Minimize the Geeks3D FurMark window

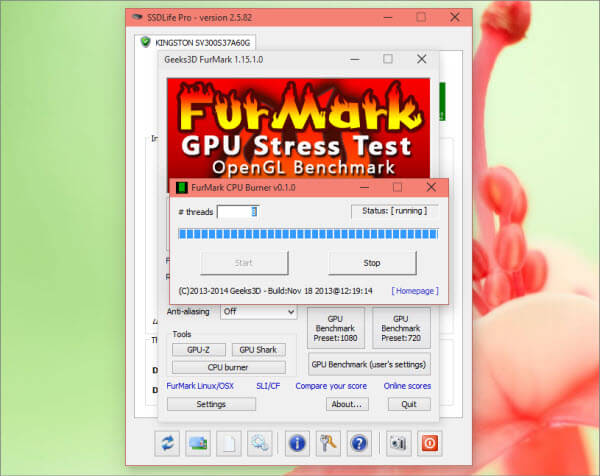(x=355, y=59)
